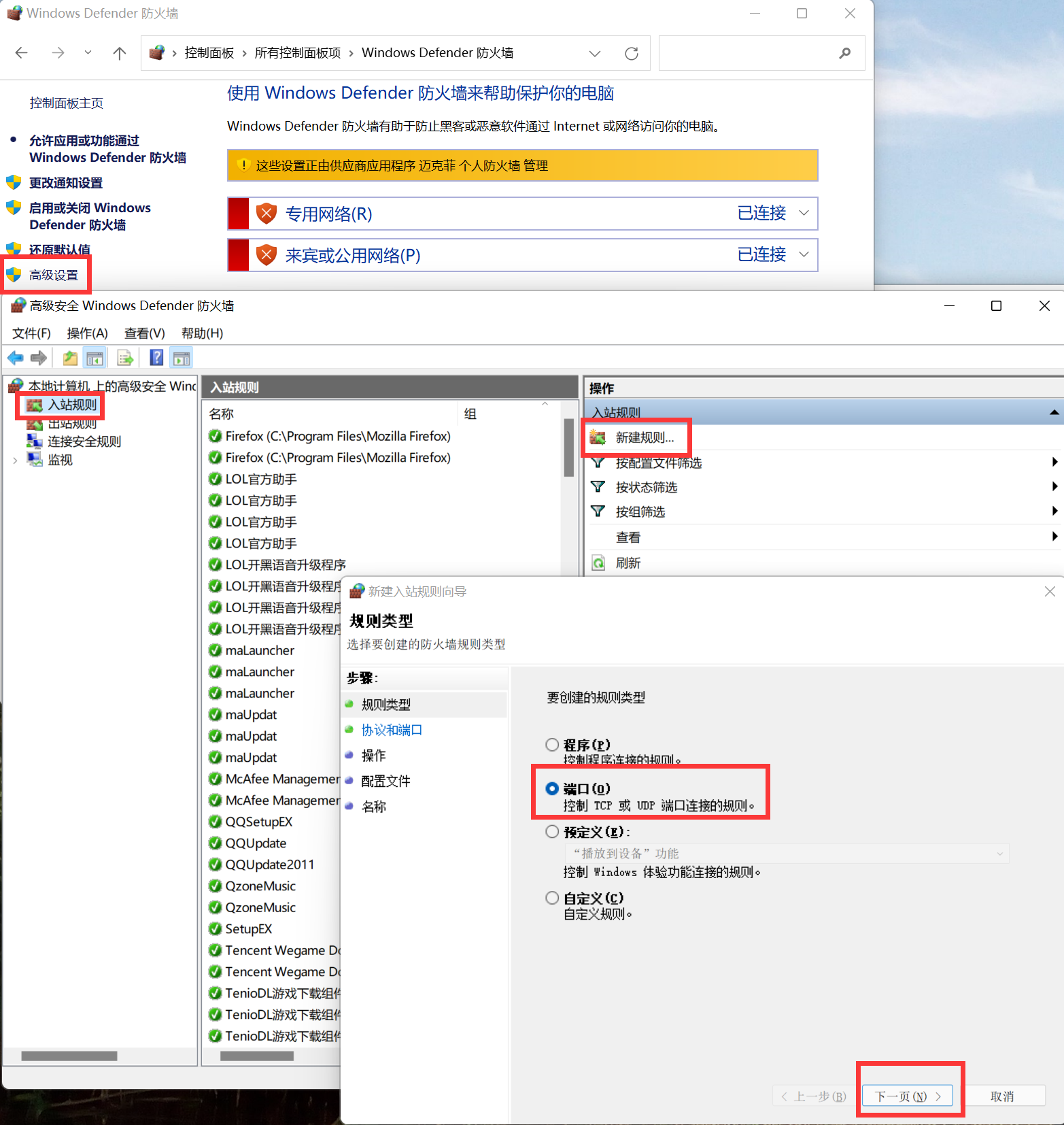1064x1125 pixels.
Task: Open 控制面板主页 link
Action: [x=67, y=103]
